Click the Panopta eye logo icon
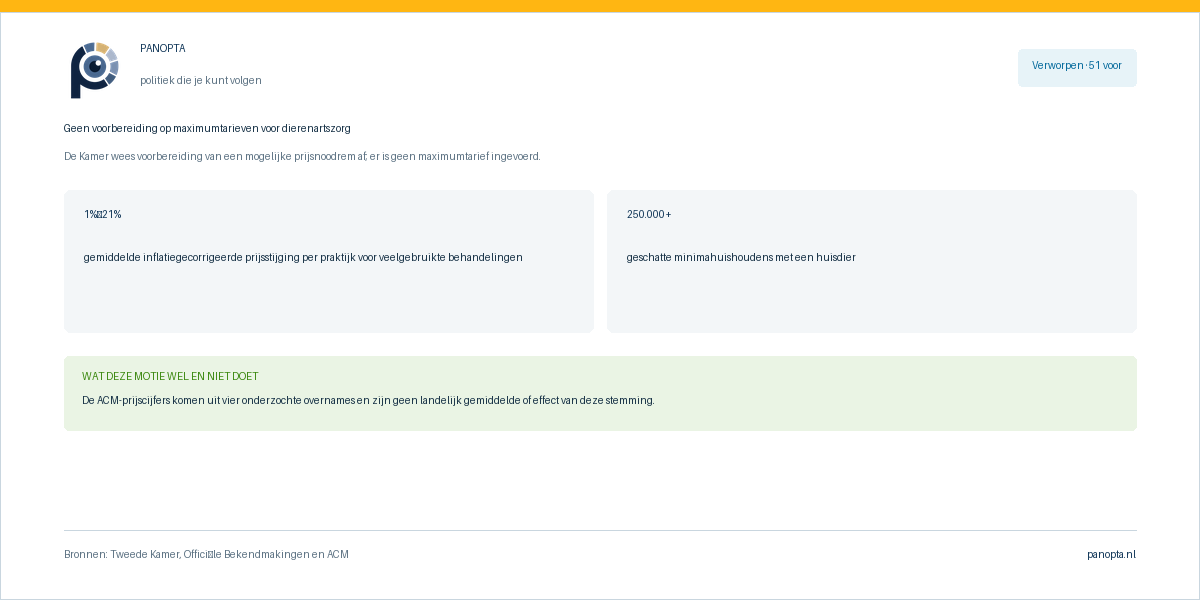Screen dimensions: 1200x600 pos(95,70)
